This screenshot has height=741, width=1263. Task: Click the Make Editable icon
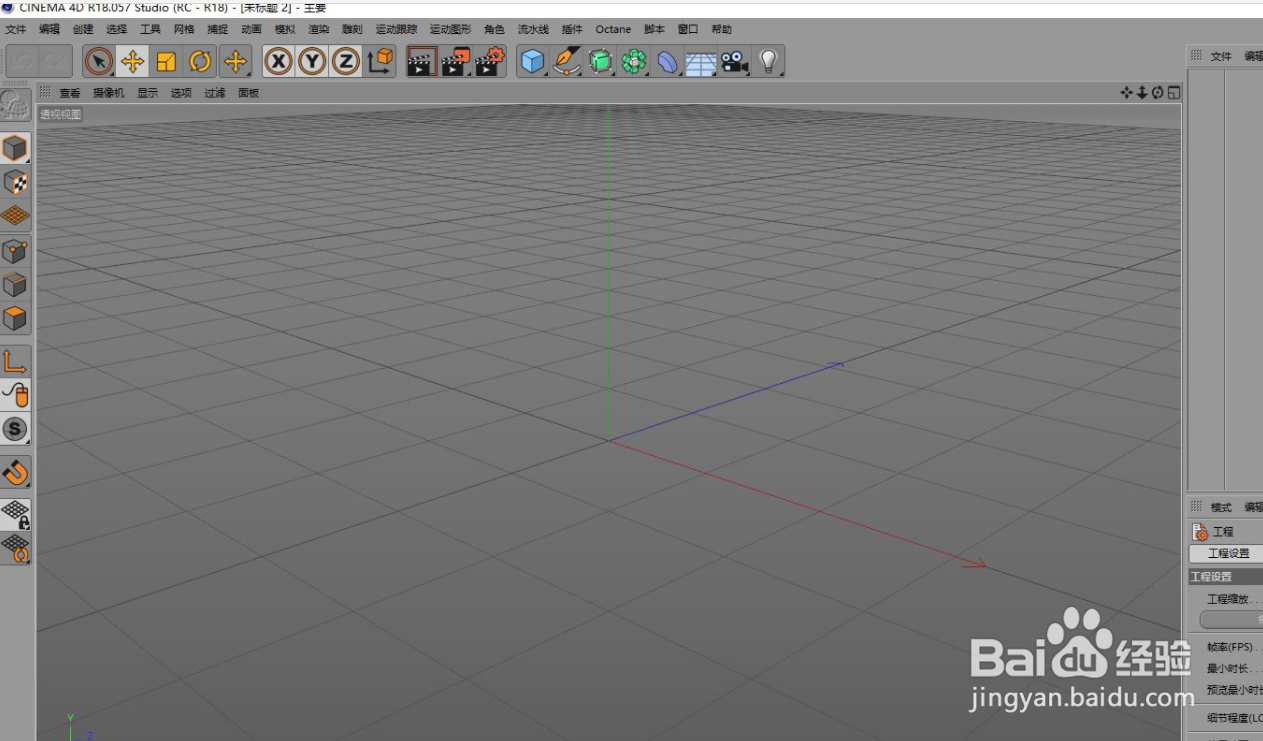point(15,104)
